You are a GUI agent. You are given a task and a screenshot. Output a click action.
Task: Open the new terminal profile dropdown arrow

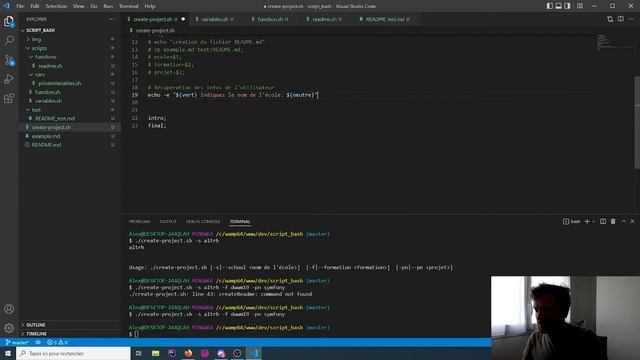click(594, 221)
